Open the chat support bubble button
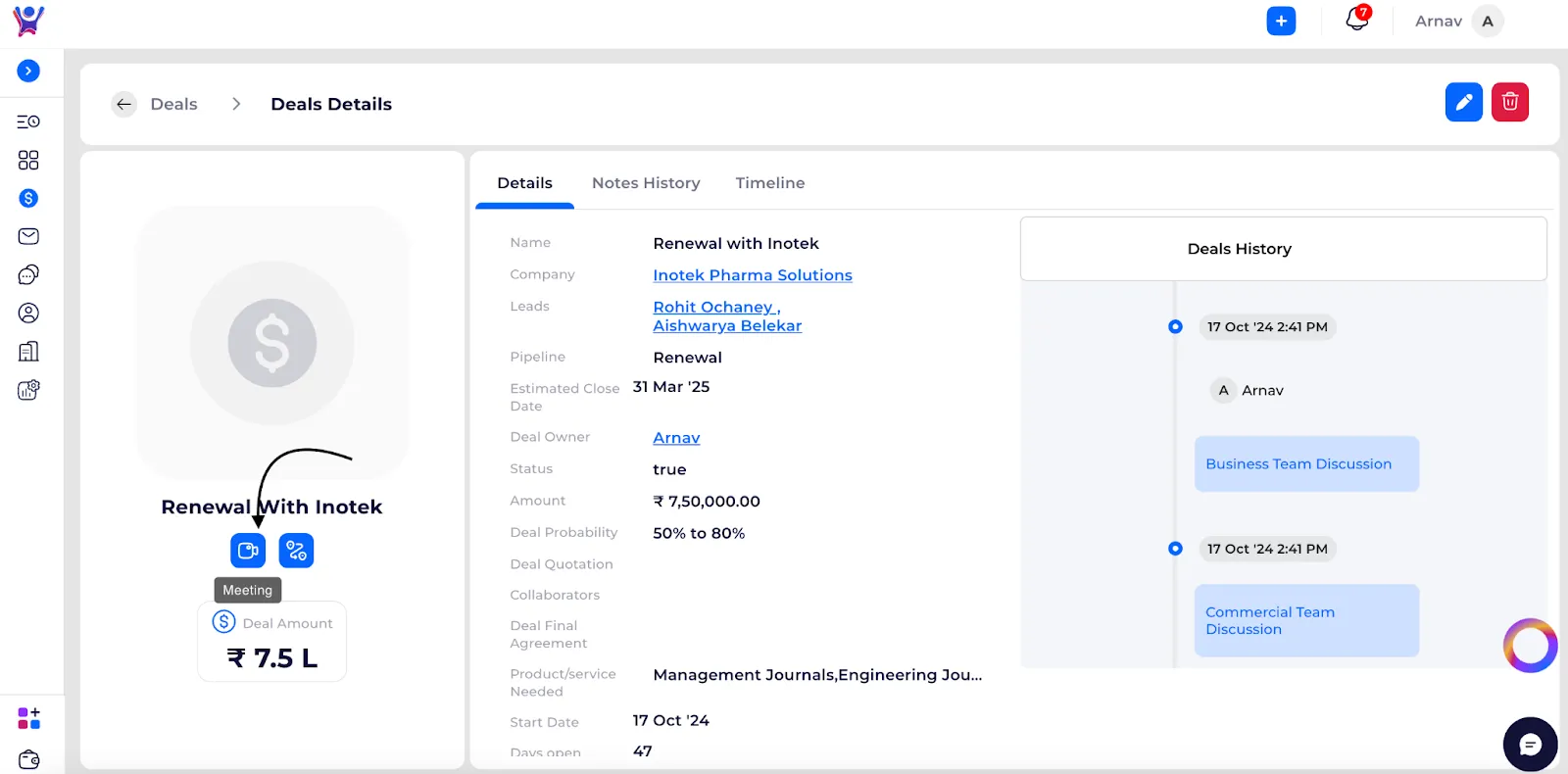The image size is (1568, 774). (x=1530, y=745)
